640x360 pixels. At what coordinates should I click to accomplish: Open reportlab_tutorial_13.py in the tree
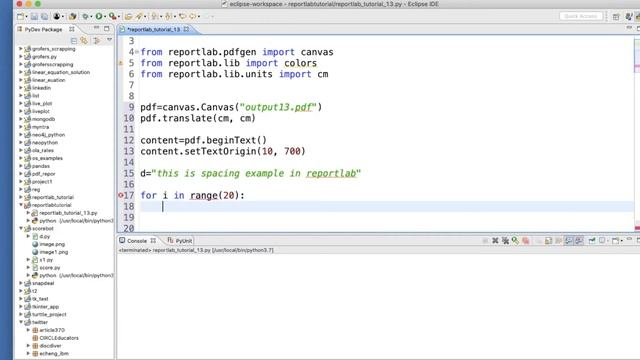click(68, 213)
